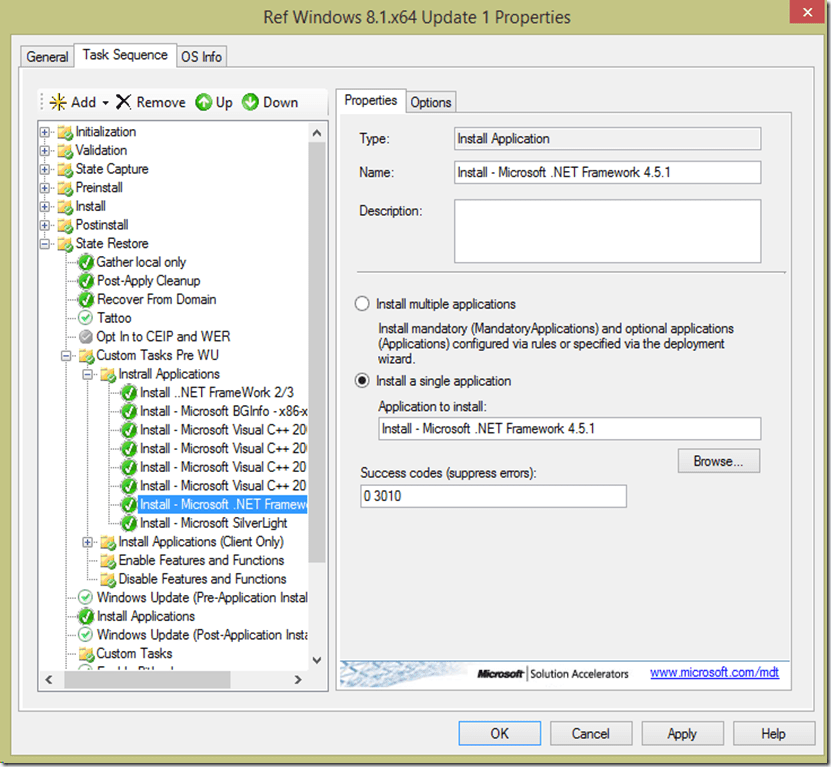The image size is (831, 767).
Task: Select Install multiple applications radio button
Action: coord(362,304)
